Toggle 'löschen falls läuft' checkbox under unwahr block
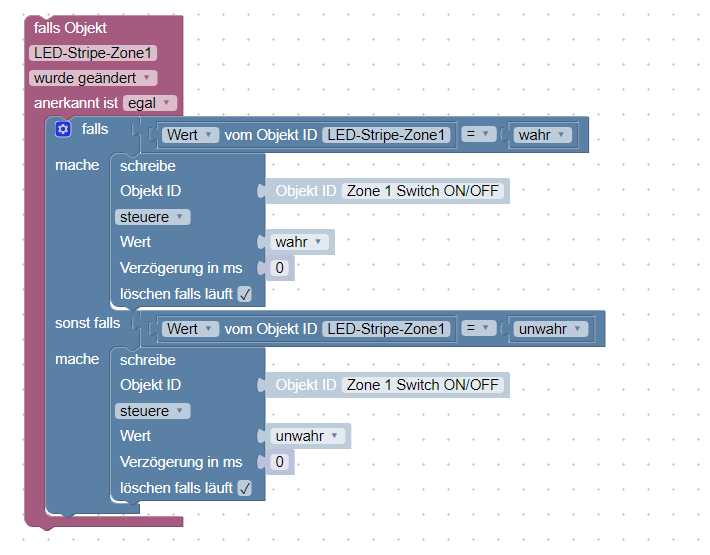The height and width of the screenshot is (555, 710). [x=245, y=488]
